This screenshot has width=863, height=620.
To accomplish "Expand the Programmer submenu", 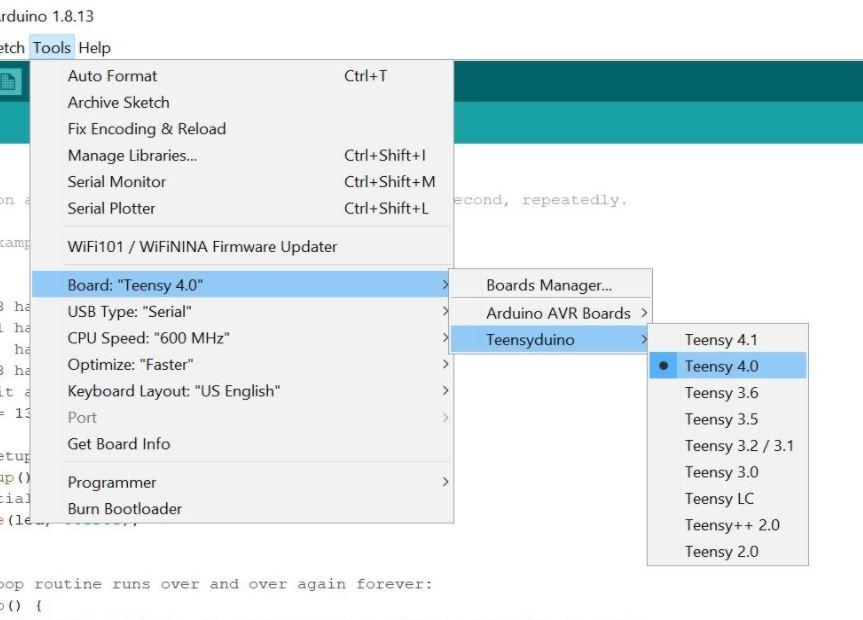I will (242, 482).
